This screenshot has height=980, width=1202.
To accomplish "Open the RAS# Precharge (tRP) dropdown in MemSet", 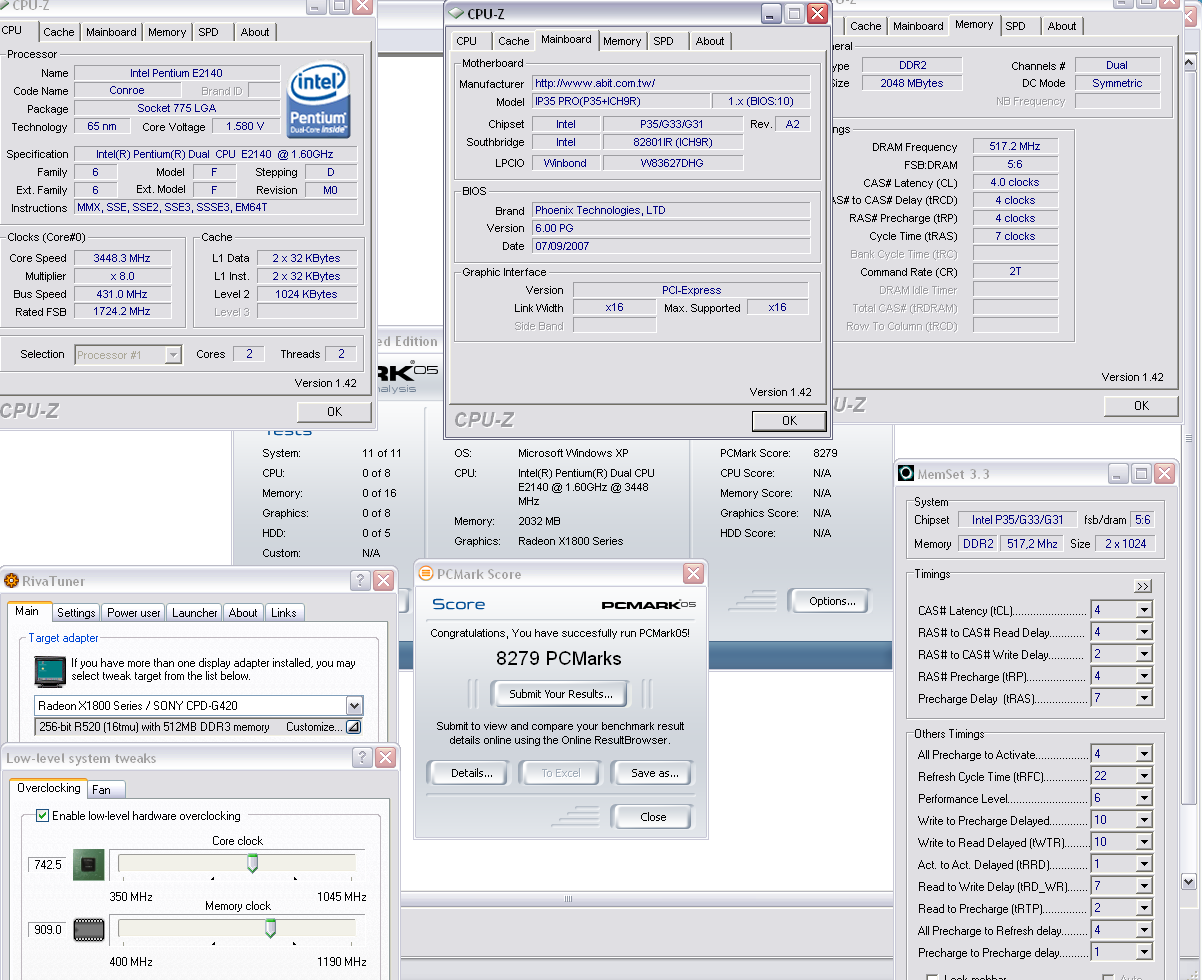I will [1144, 676].
